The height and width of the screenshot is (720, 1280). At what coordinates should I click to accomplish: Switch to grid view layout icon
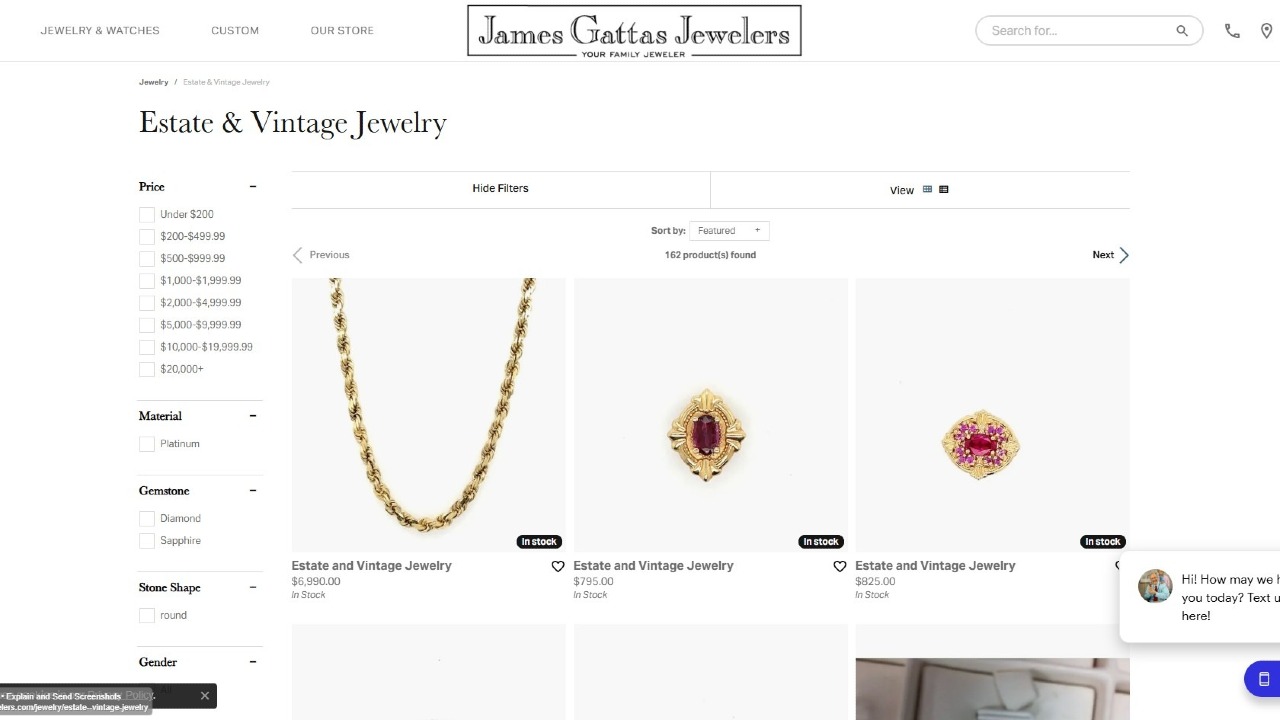928,189
